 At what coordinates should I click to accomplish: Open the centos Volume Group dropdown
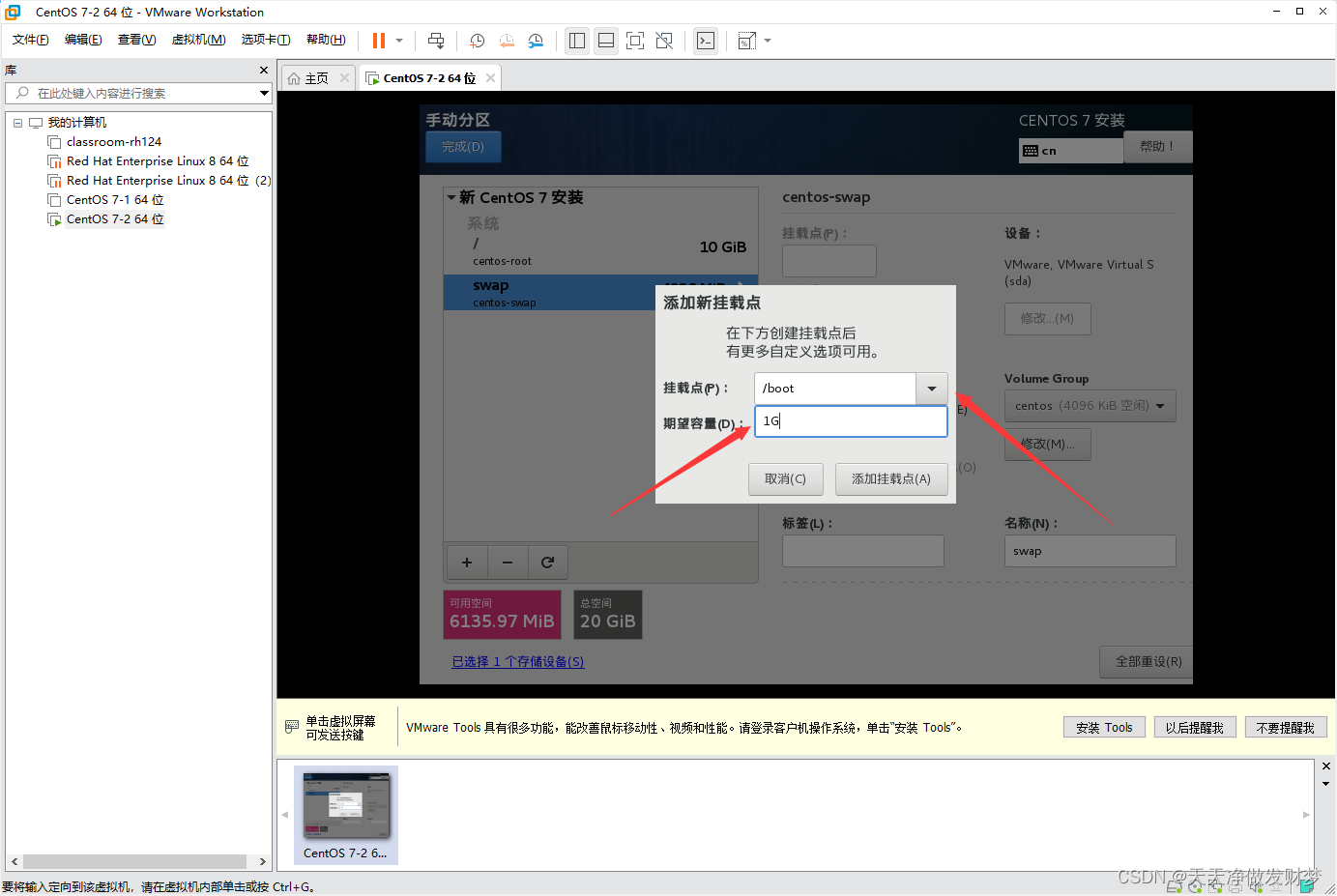(1090, 406)
